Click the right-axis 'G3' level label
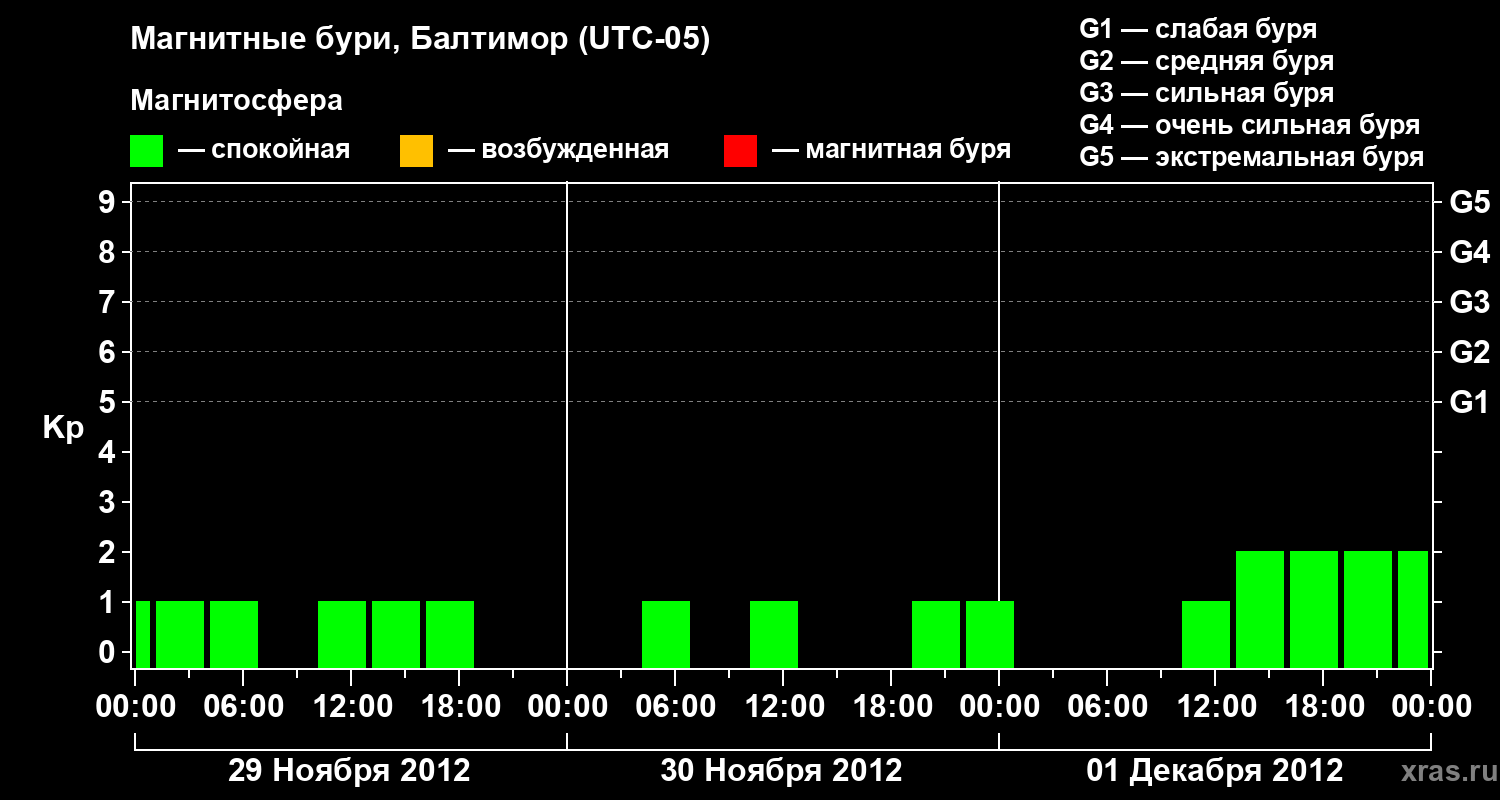 (1469, 302)
